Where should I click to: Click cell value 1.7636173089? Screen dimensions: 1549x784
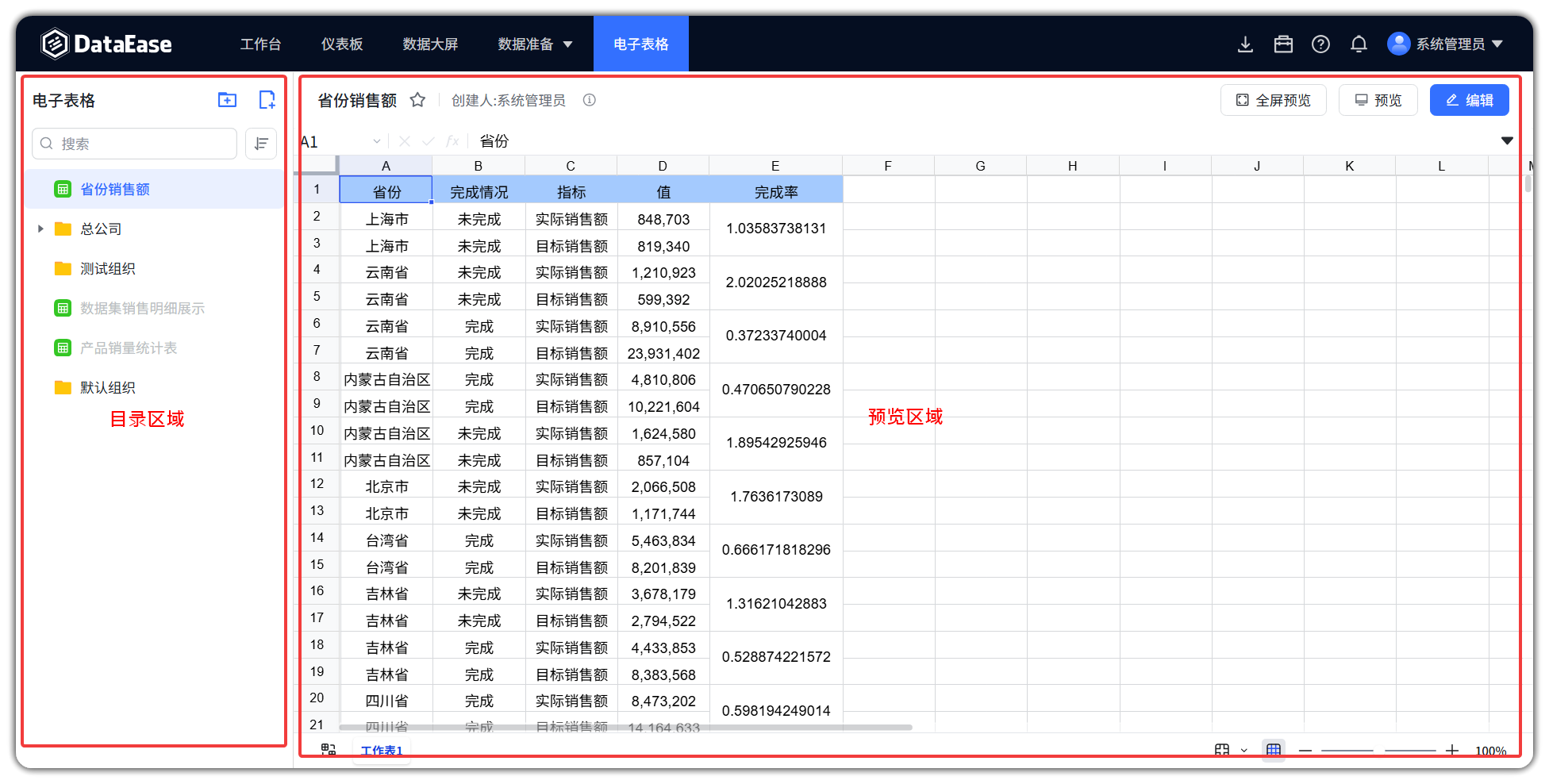(x=776, y=497)
